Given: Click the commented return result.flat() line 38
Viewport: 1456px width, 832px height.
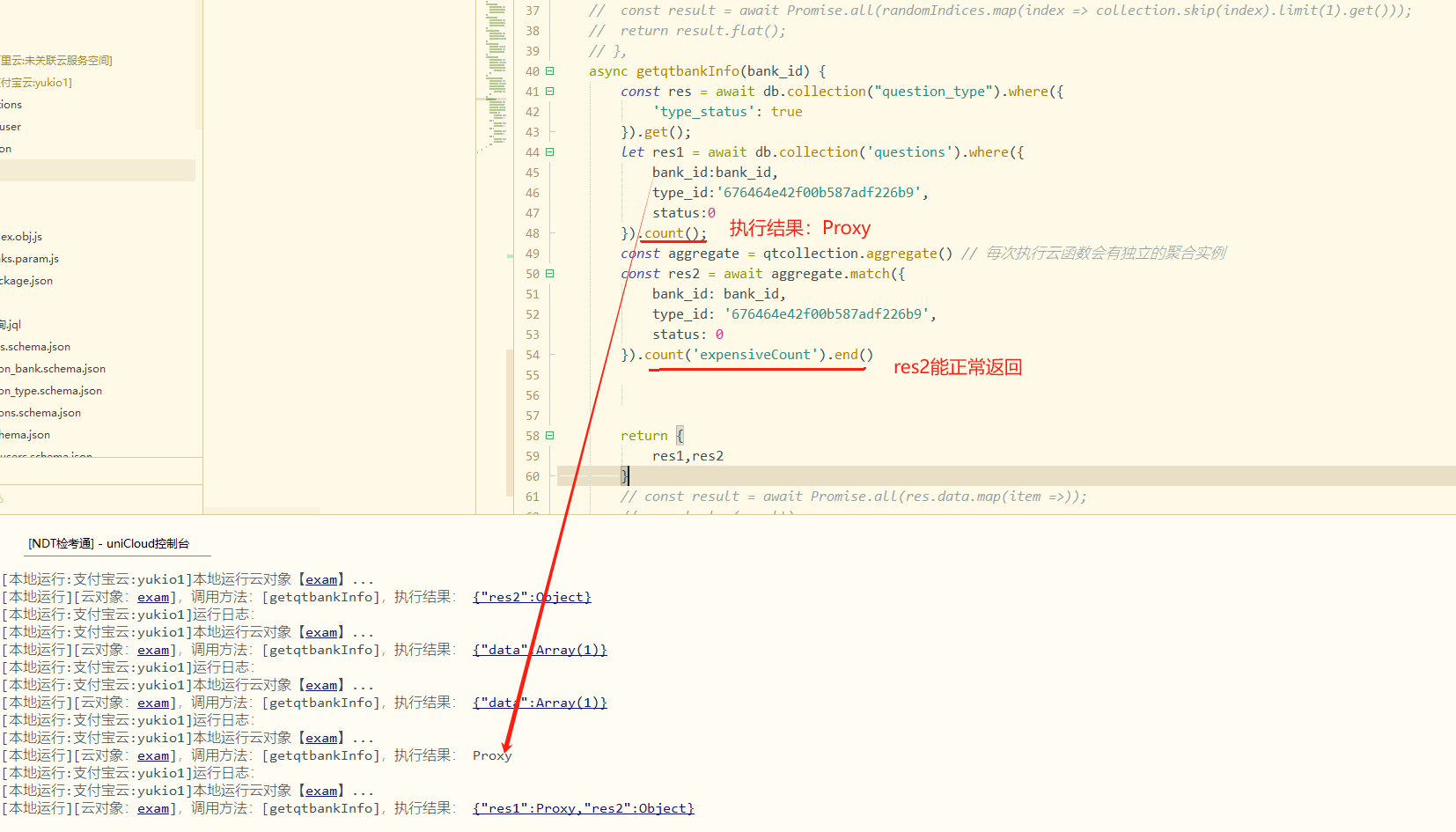Looking at the screenshot, I should coord(688,31).
